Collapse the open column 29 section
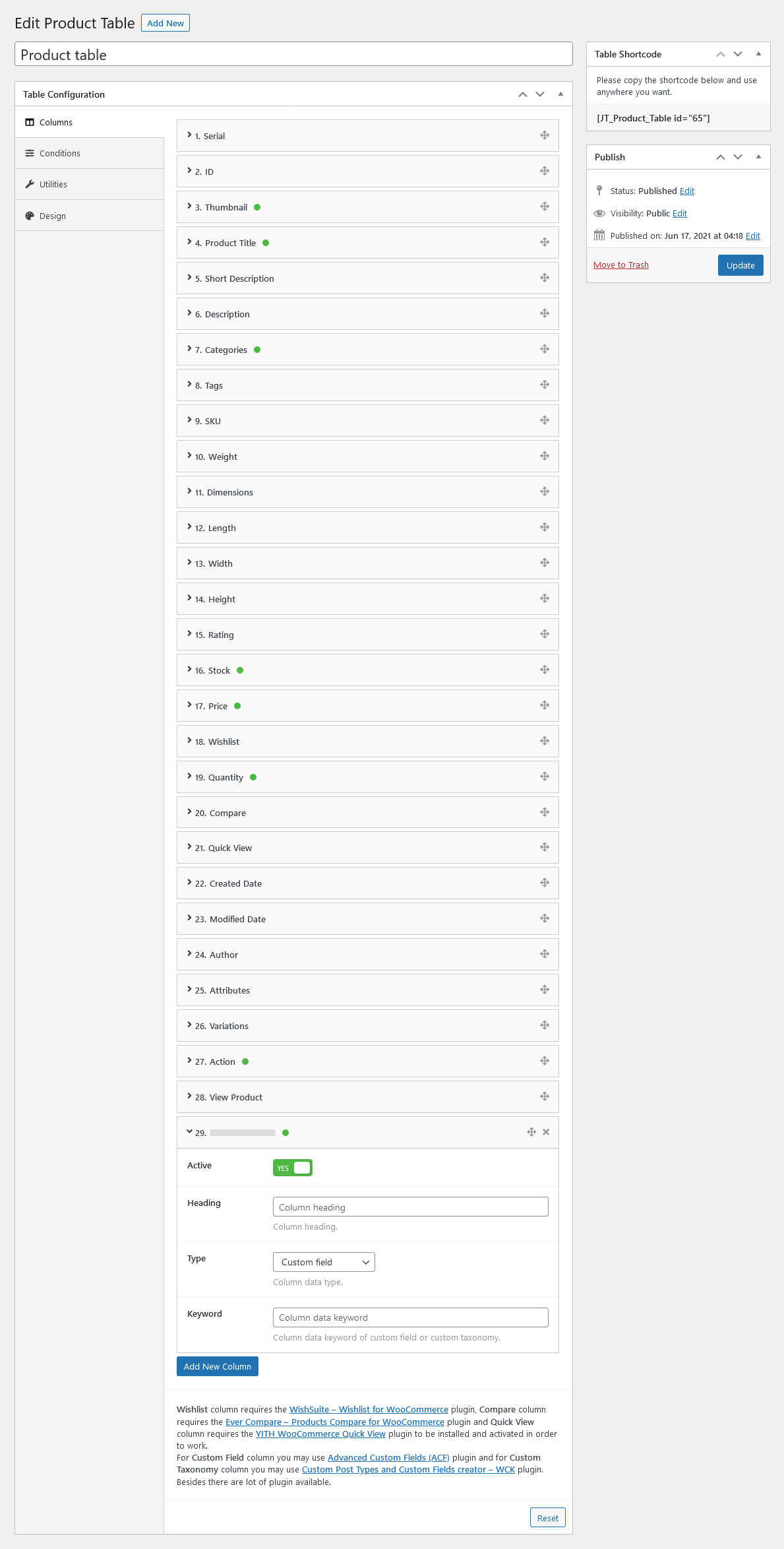Image resolution: width=784 pixels, height=1549 pixels. [x=189, y=1132]
